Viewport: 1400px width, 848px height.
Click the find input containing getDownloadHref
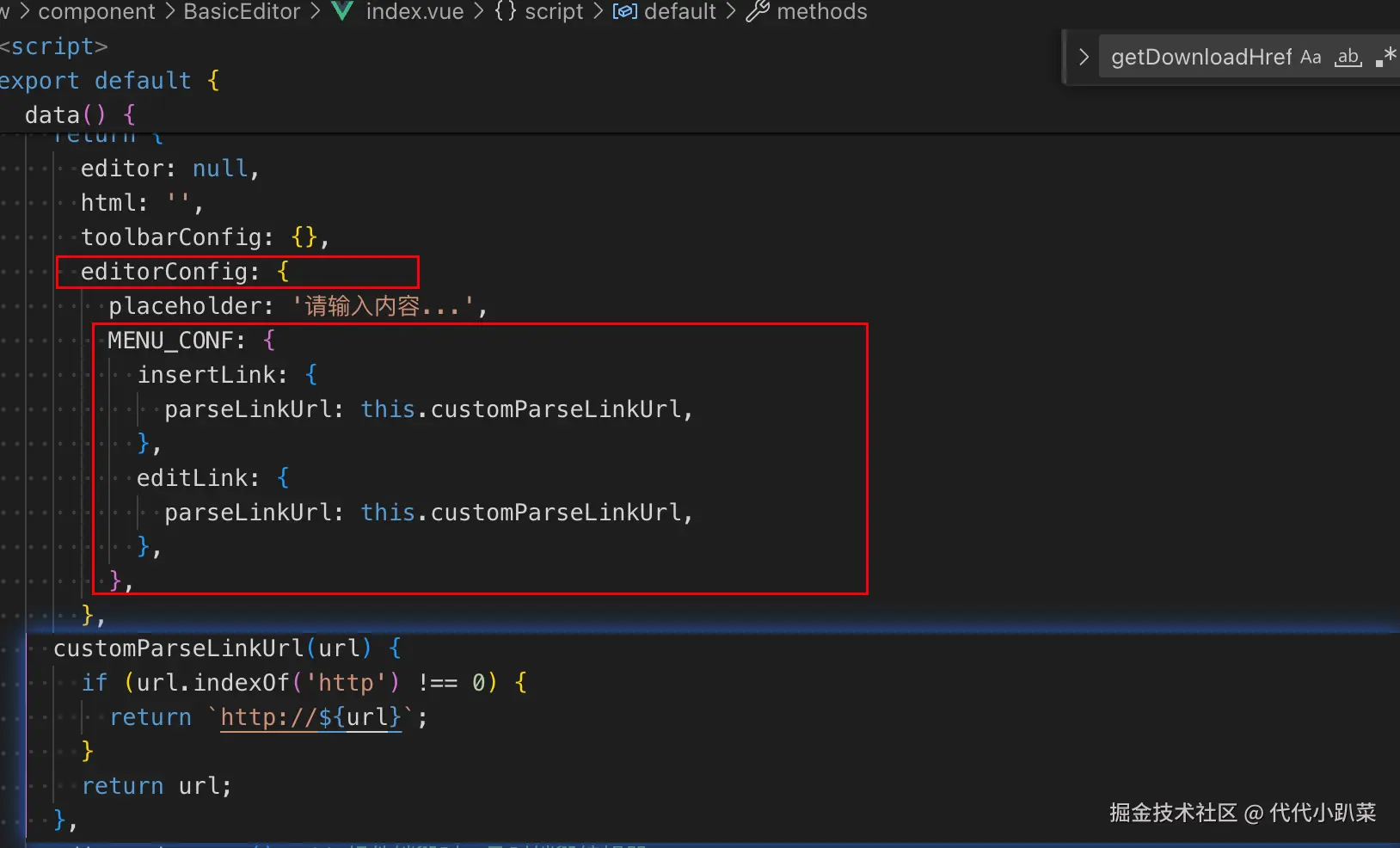pos(1200,58)
